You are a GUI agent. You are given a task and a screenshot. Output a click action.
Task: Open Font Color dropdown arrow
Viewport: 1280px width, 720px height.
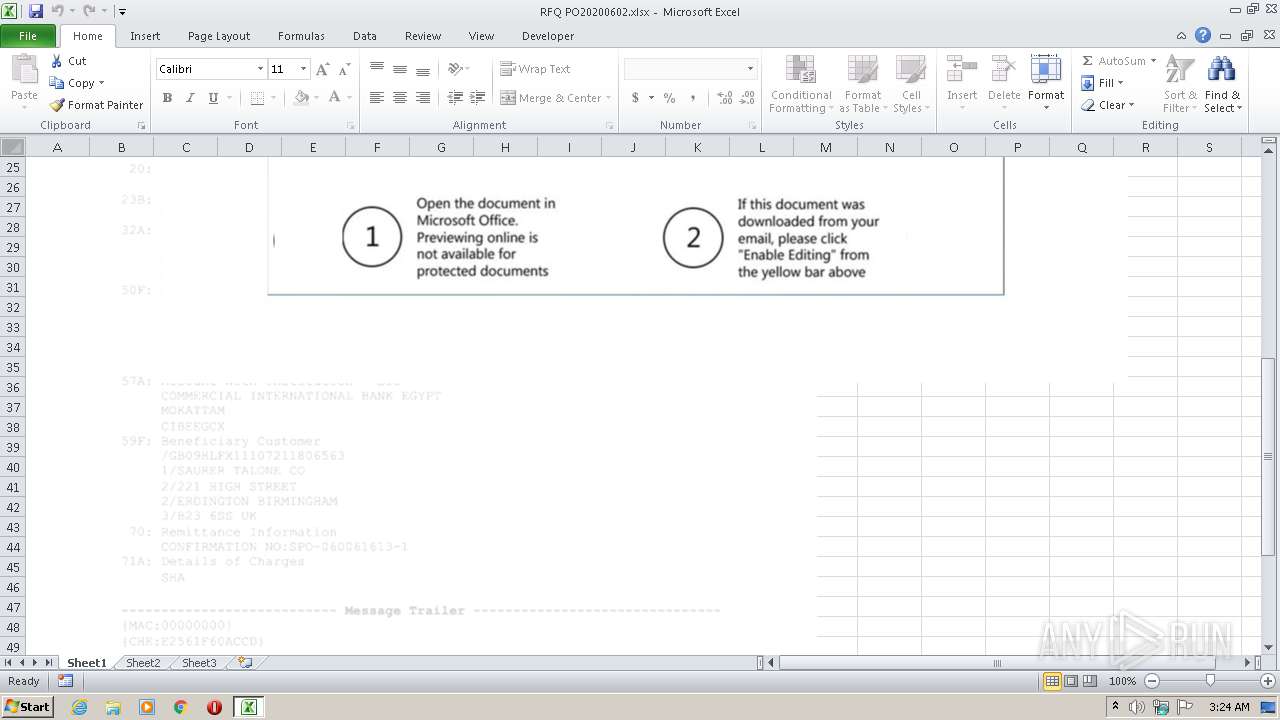coord(349,98)
